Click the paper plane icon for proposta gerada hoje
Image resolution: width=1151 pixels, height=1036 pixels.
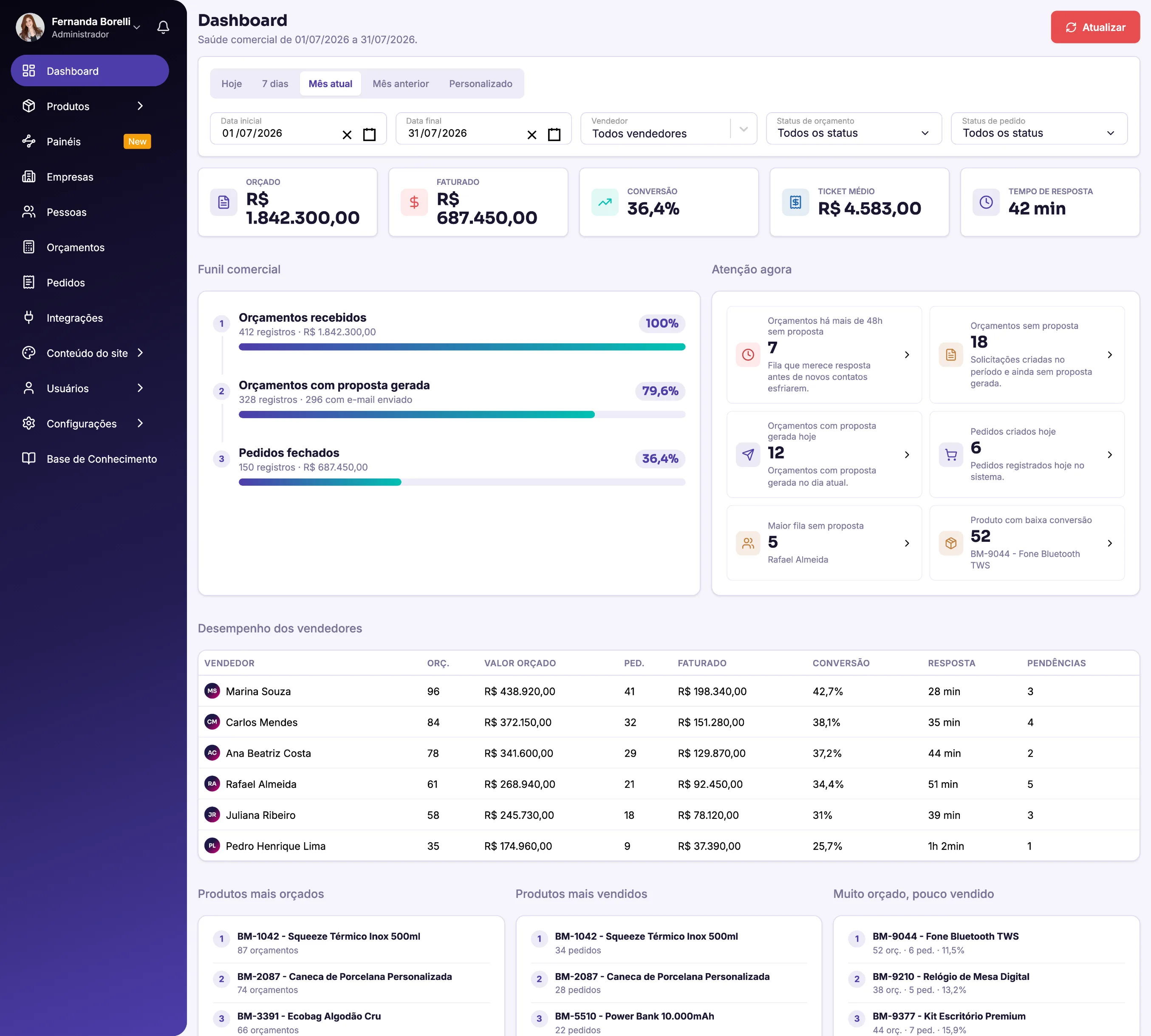748,455
